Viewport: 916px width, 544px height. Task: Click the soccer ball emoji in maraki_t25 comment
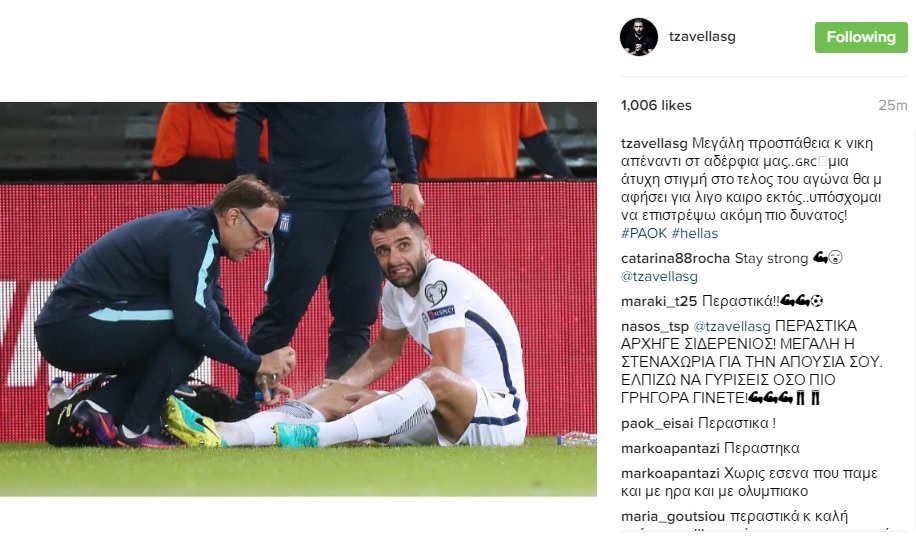[x=817, y=301]
